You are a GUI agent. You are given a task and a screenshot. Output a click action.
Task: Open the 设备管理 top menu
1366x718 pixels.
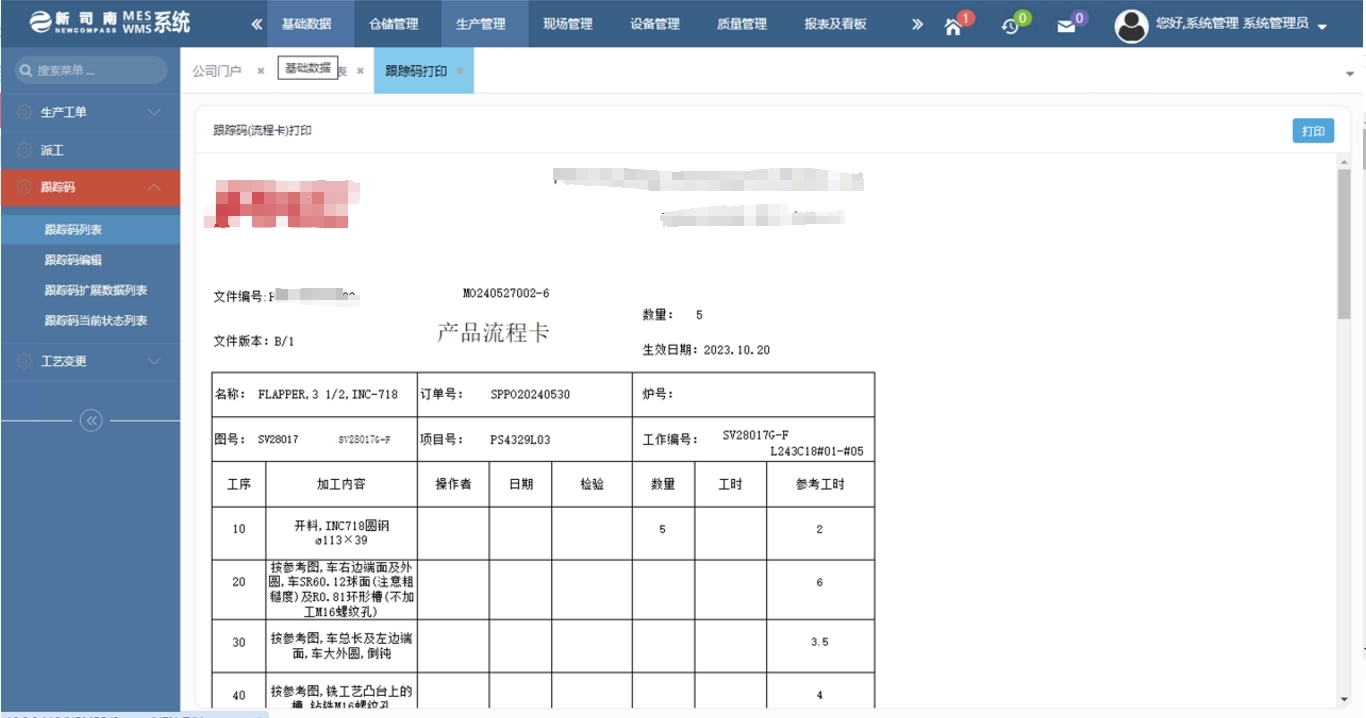655,24
